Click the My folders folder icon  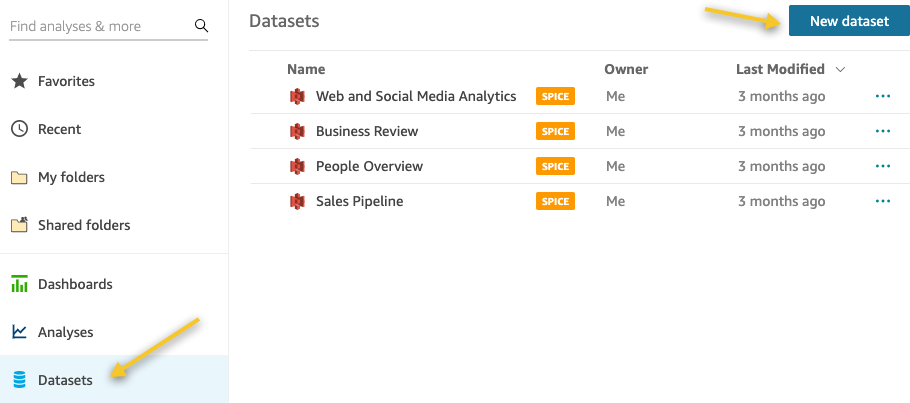point(19,177)
